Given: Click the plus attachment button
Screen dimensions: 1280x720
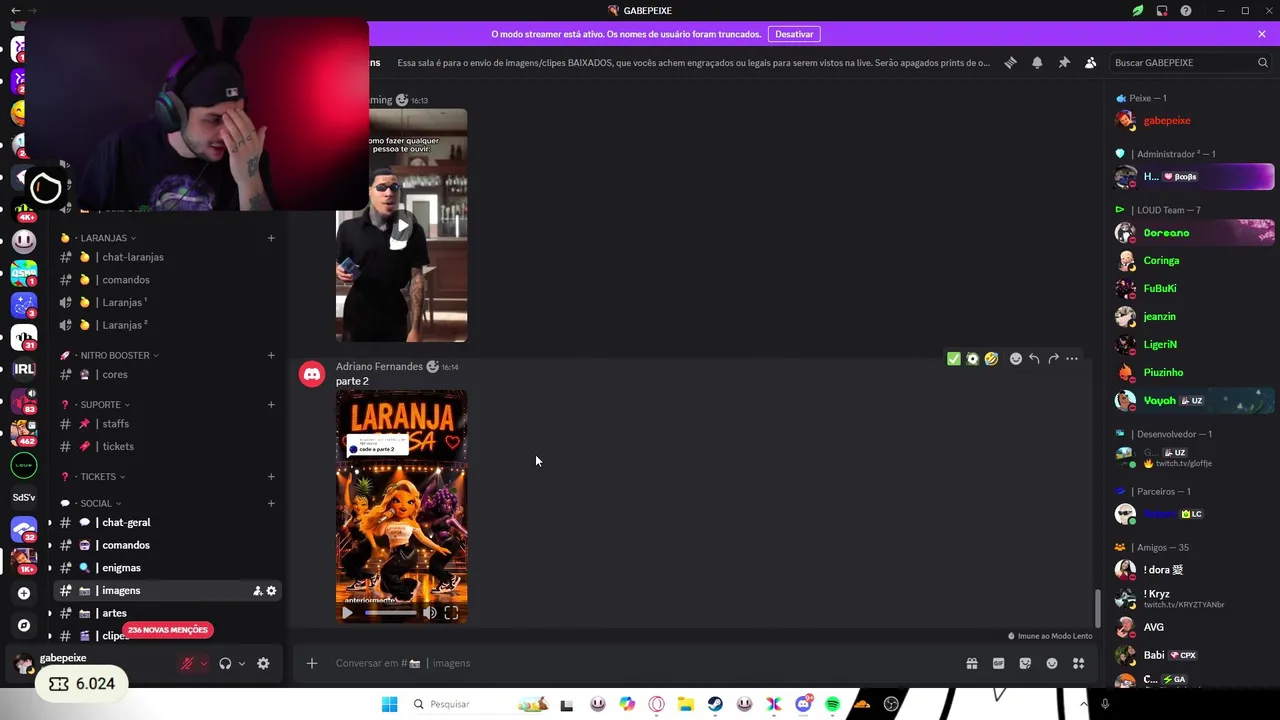Looking at the screenshot, I should click(x=312, y=663).
